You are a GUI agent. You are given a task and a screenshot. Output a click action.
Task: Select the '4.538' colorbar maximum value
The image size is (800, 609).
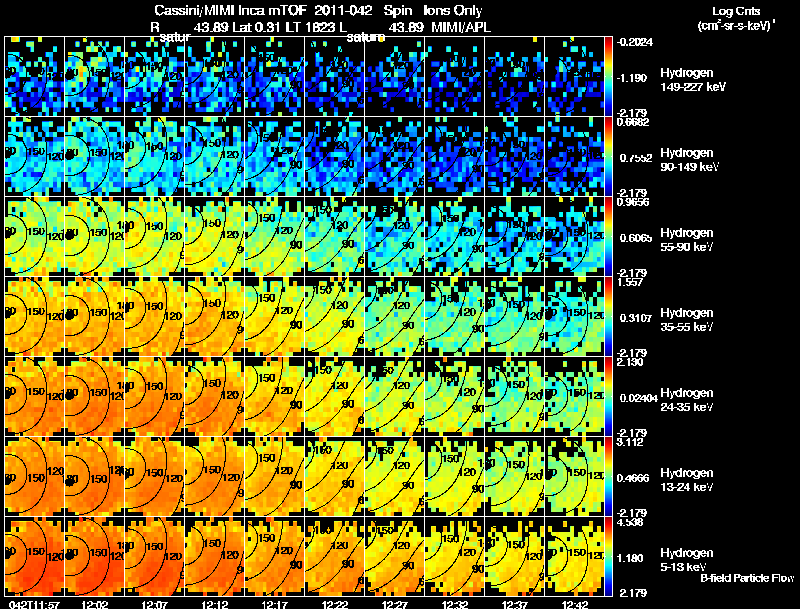click(630, 522)
